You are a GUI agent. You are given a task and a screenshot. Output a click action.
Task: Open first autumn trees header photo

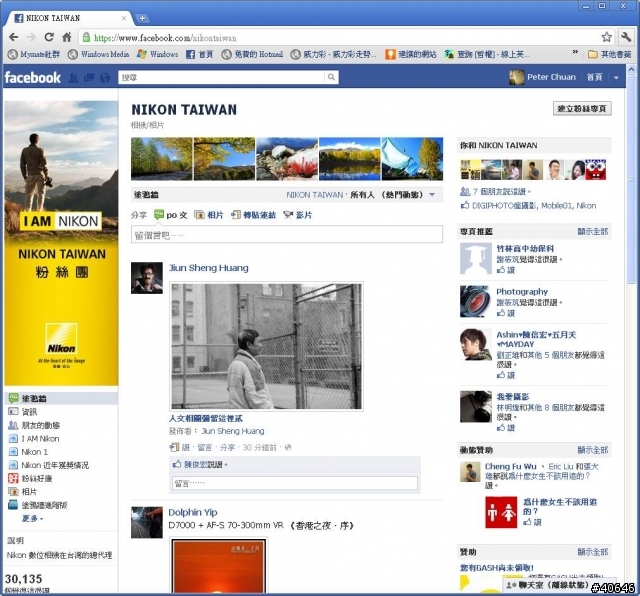[x=162, y=159]
